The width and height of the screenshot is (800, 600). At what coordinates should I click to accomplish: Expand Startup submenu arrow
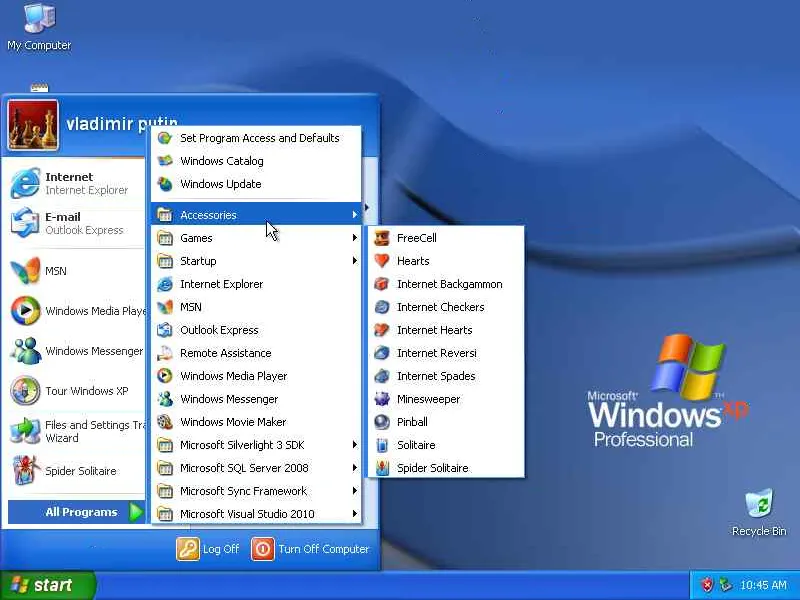[355, 261]
